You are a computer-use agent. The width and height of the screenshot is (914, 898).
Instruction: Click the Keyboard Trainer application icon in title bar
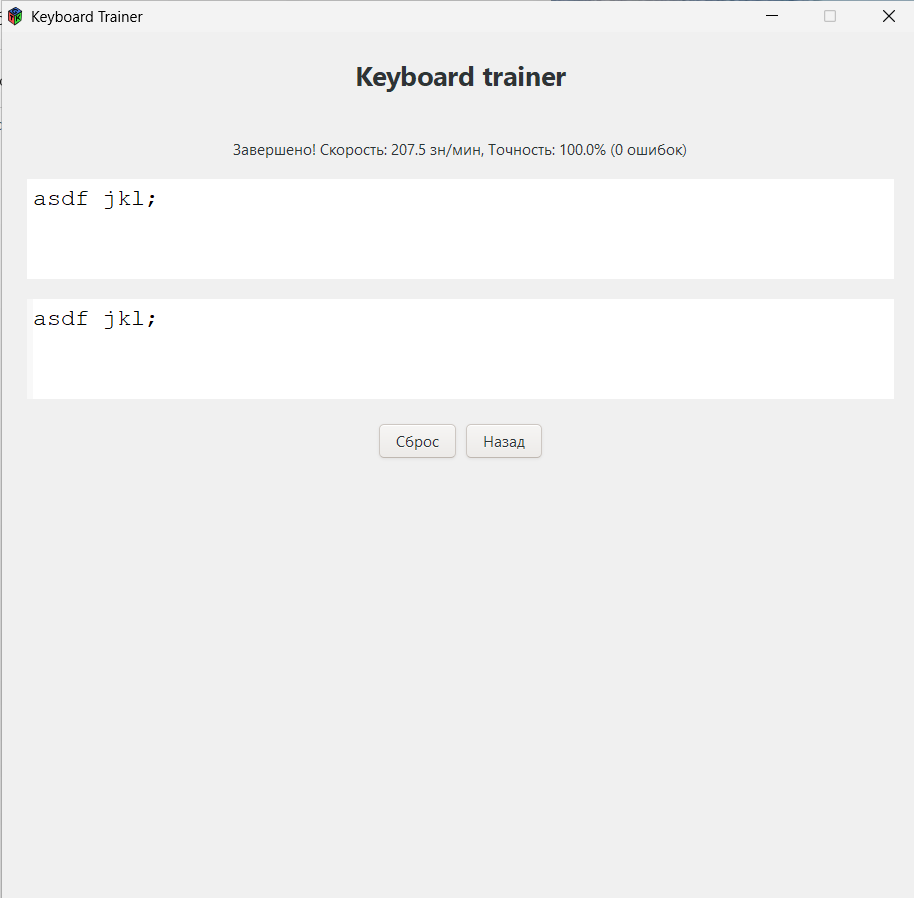coord(14,16)
